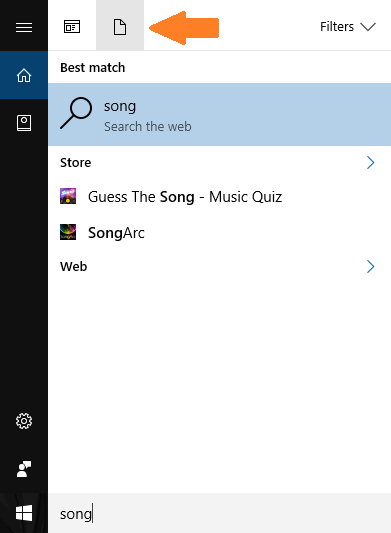391x533 pixels.
Task: Open the Cortana Notebook icon
Action: point(24,123)
